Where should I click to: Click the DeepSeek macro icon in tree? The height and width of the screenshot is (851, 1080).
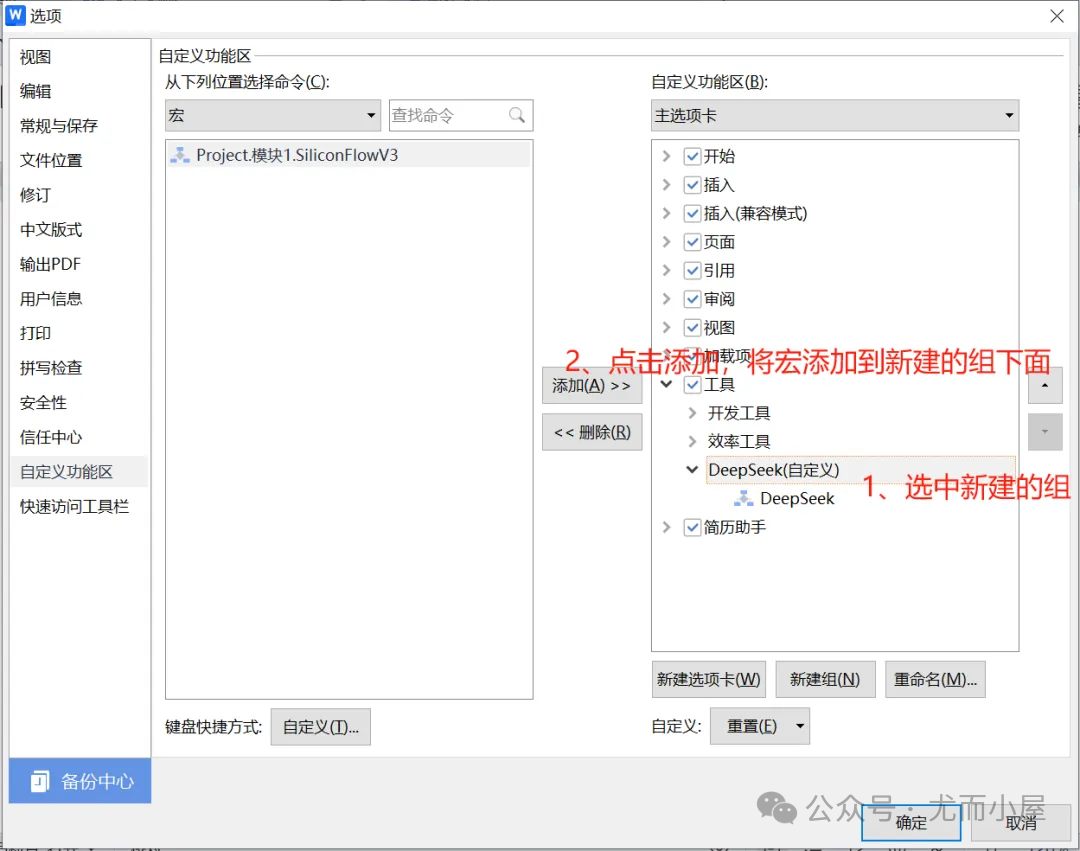pos(743,498)
